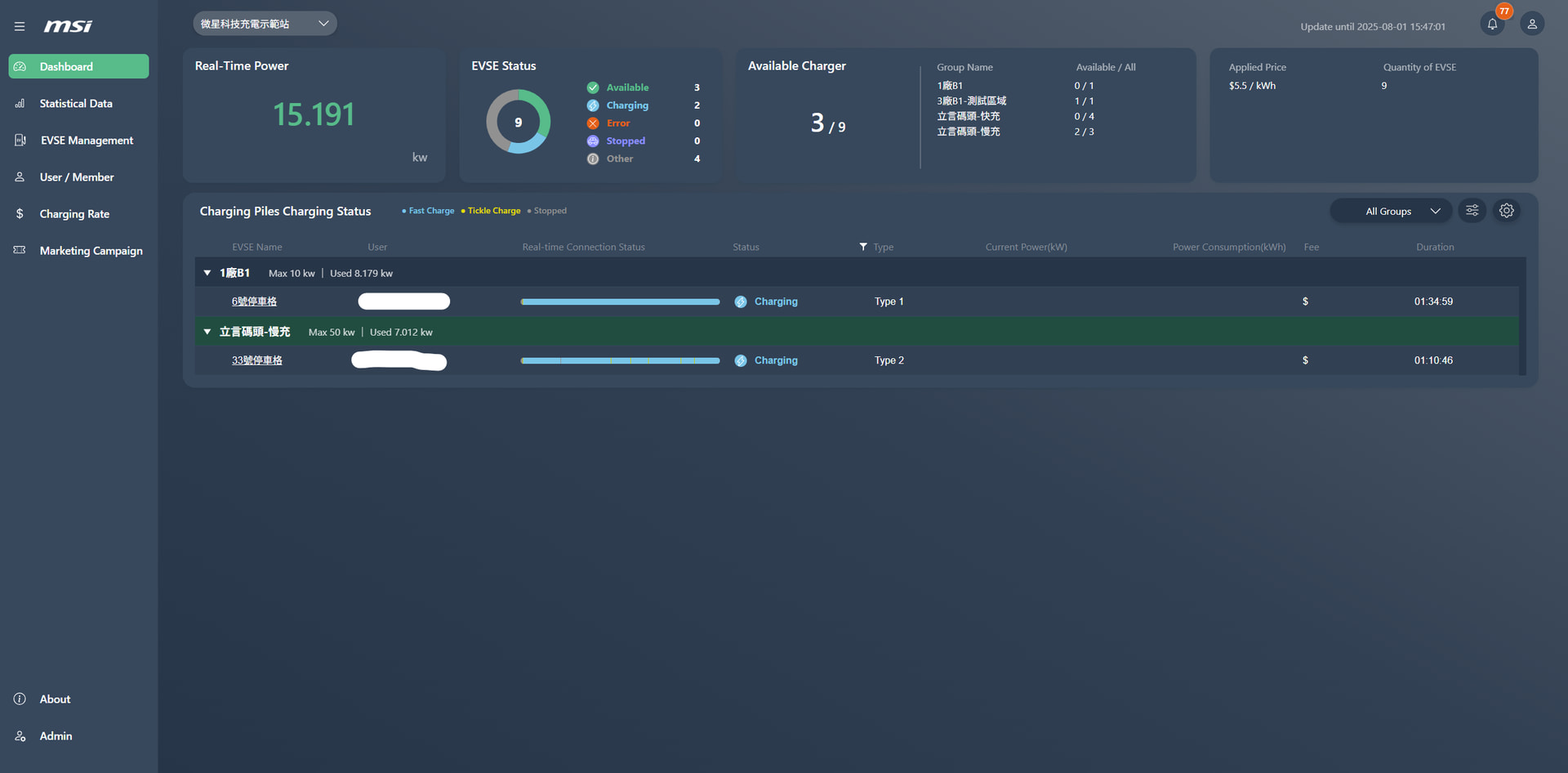Click the Type 2 cell
This screenshot has width=1568, height=773.
[889, 360]
